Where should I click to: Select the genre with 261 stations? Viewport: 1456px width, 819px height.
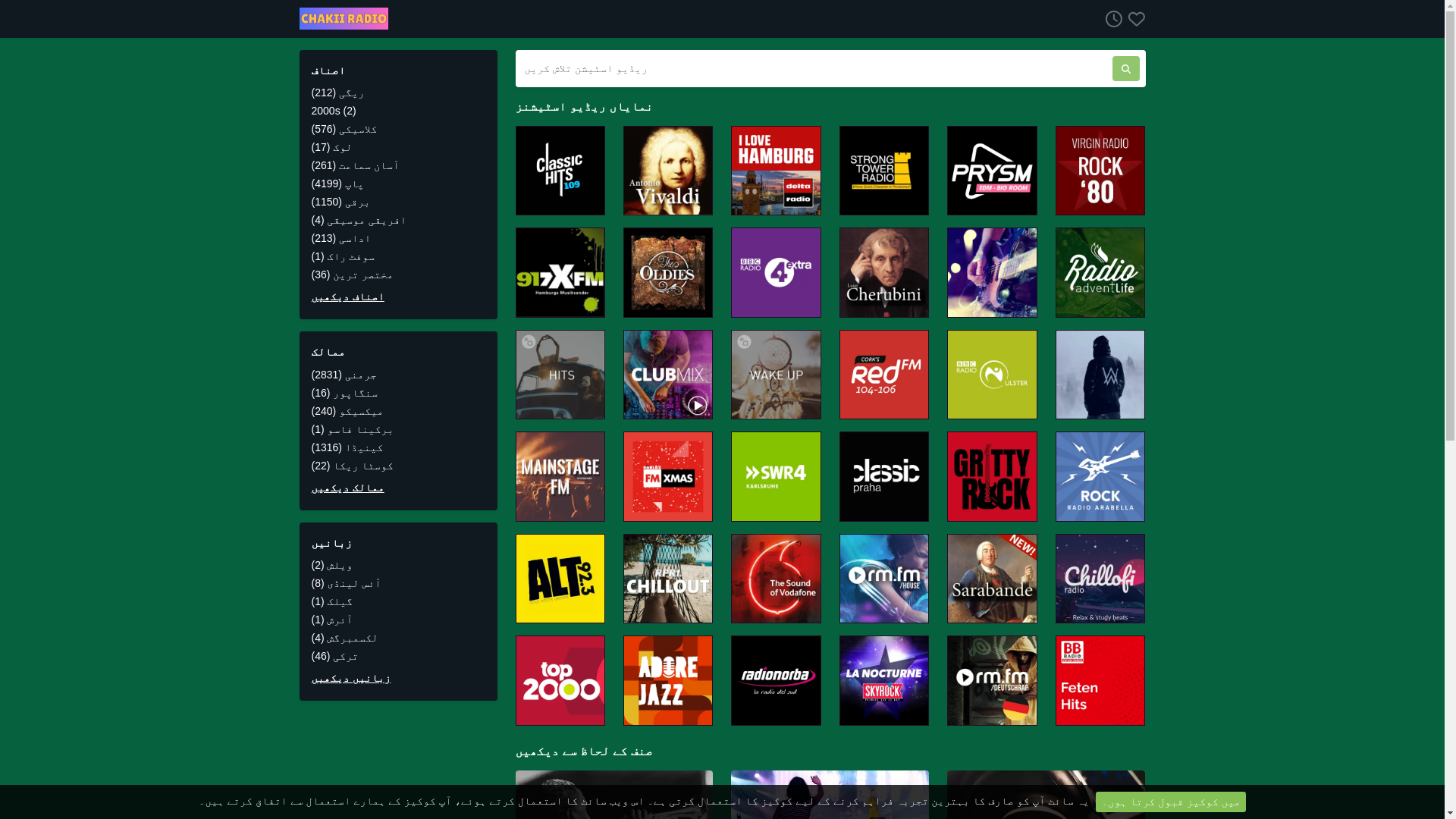click(355, 165)
